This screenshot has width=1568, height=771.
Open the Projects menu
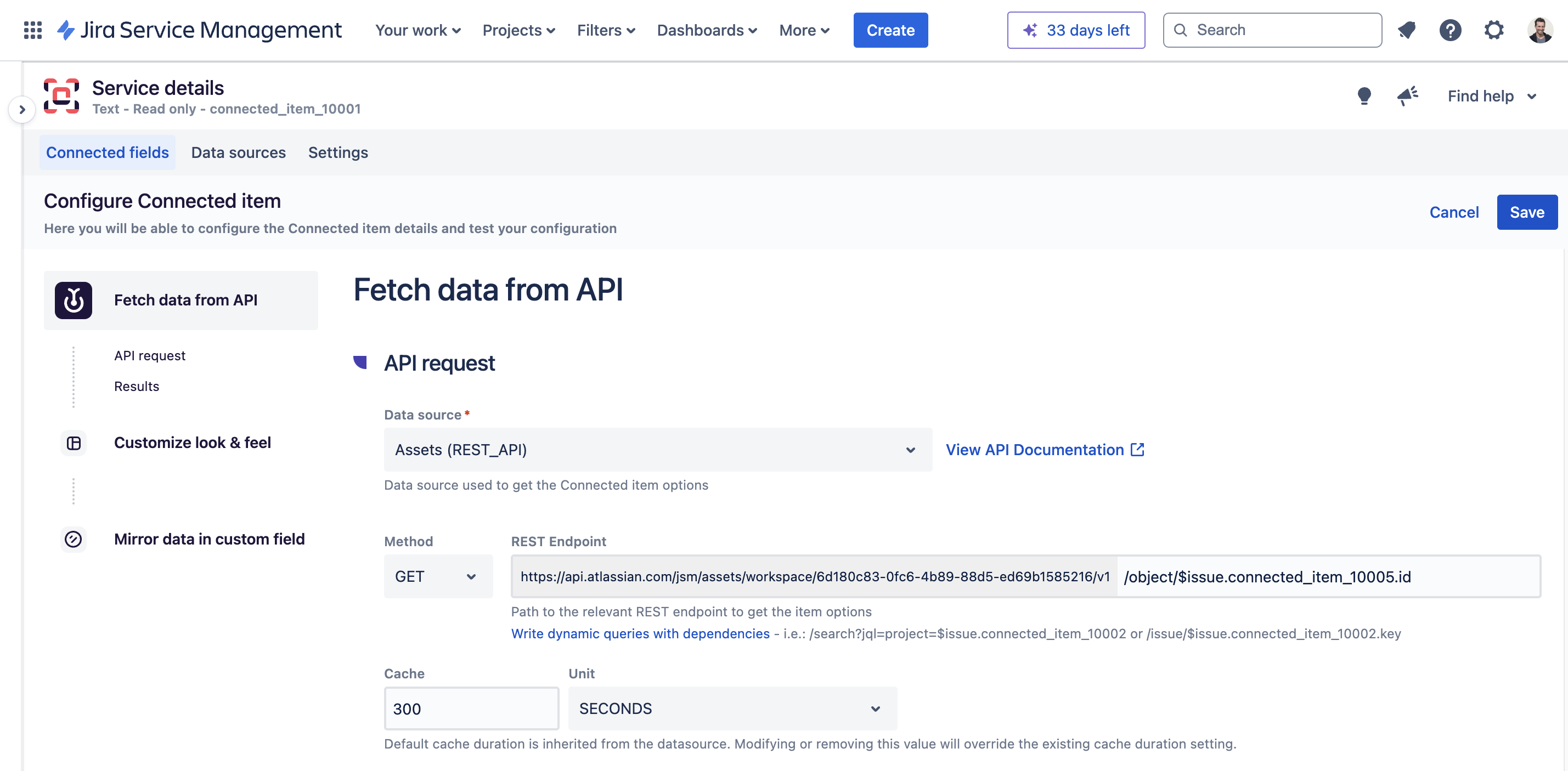pyautogui.click(x=518, y=30)
